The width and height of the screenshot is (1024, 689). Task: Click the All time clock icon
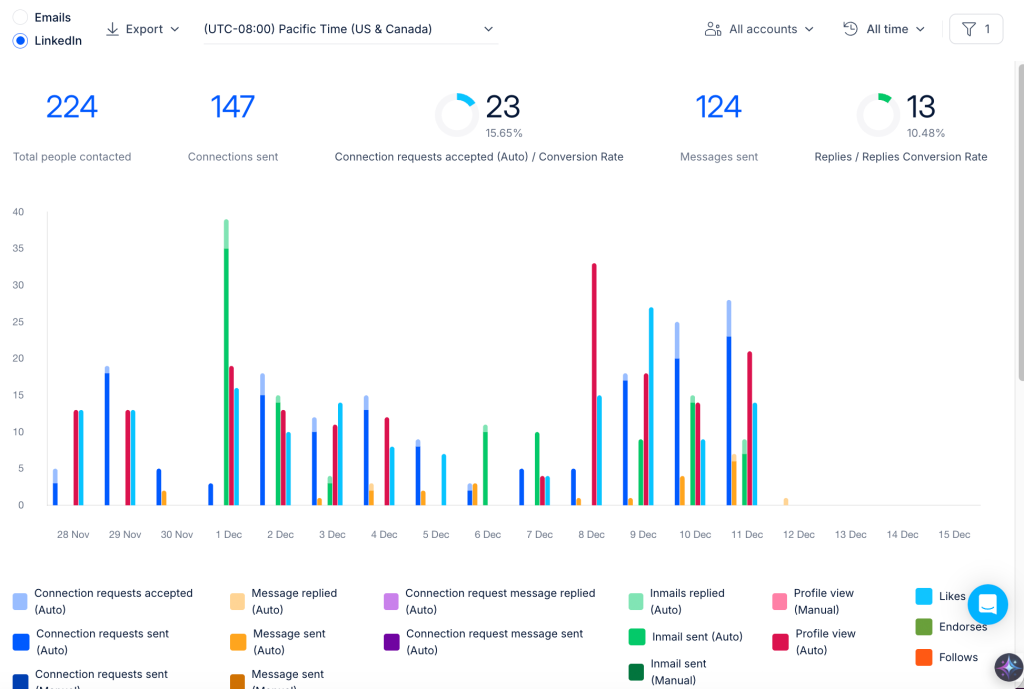tap(850, 29)
